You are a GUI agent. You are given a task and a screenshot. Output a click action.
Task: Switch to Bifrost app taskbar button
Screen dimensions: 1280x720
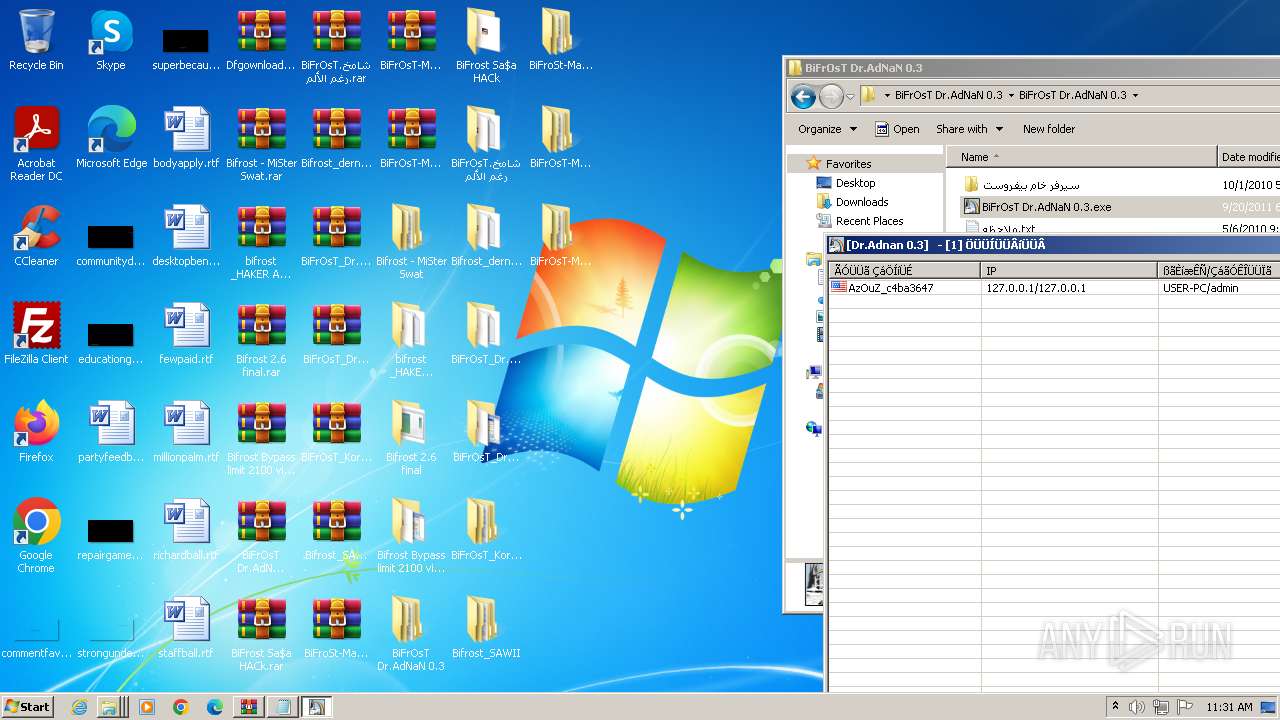click(316, 707)
